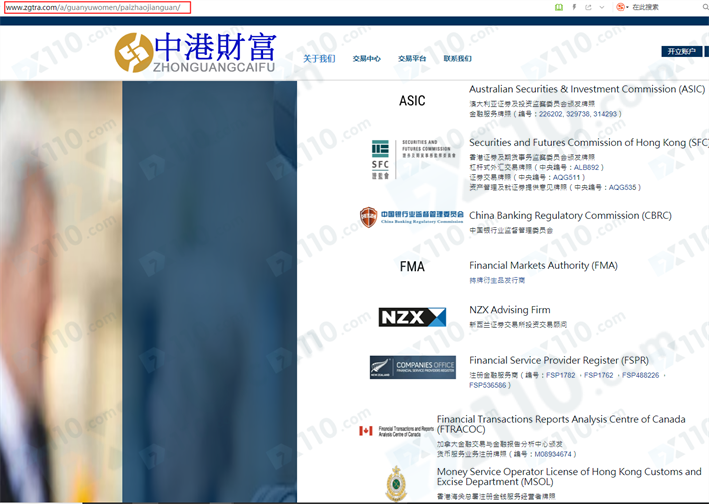Click the NZX logo
709x504 pixels.
coord(412,317)
